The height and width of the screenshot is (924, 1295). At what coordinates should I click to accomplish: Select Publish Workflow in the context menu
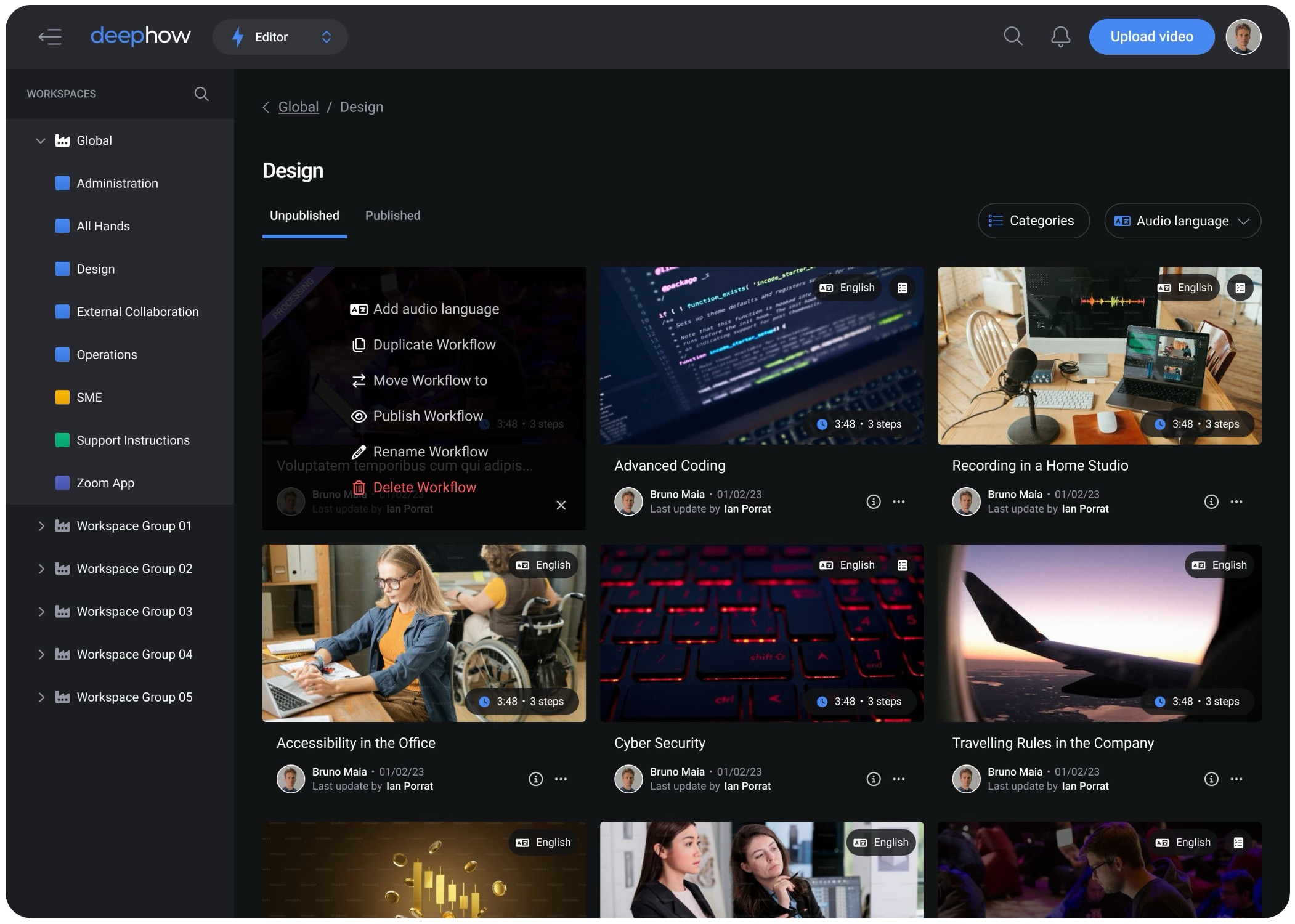pyautogui.click(x=417, y=416)
